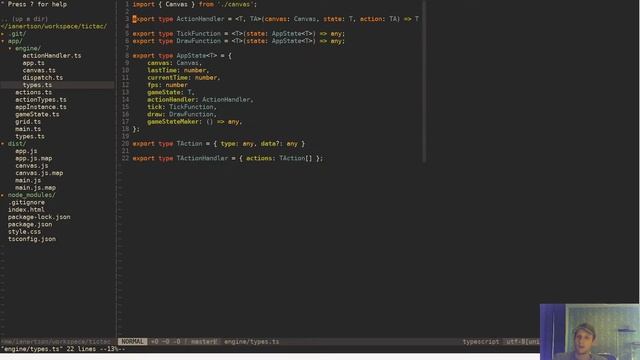Click the webcam video overlay
The width and height of the screenshot is (640, 360).
(x=589, y=332)
